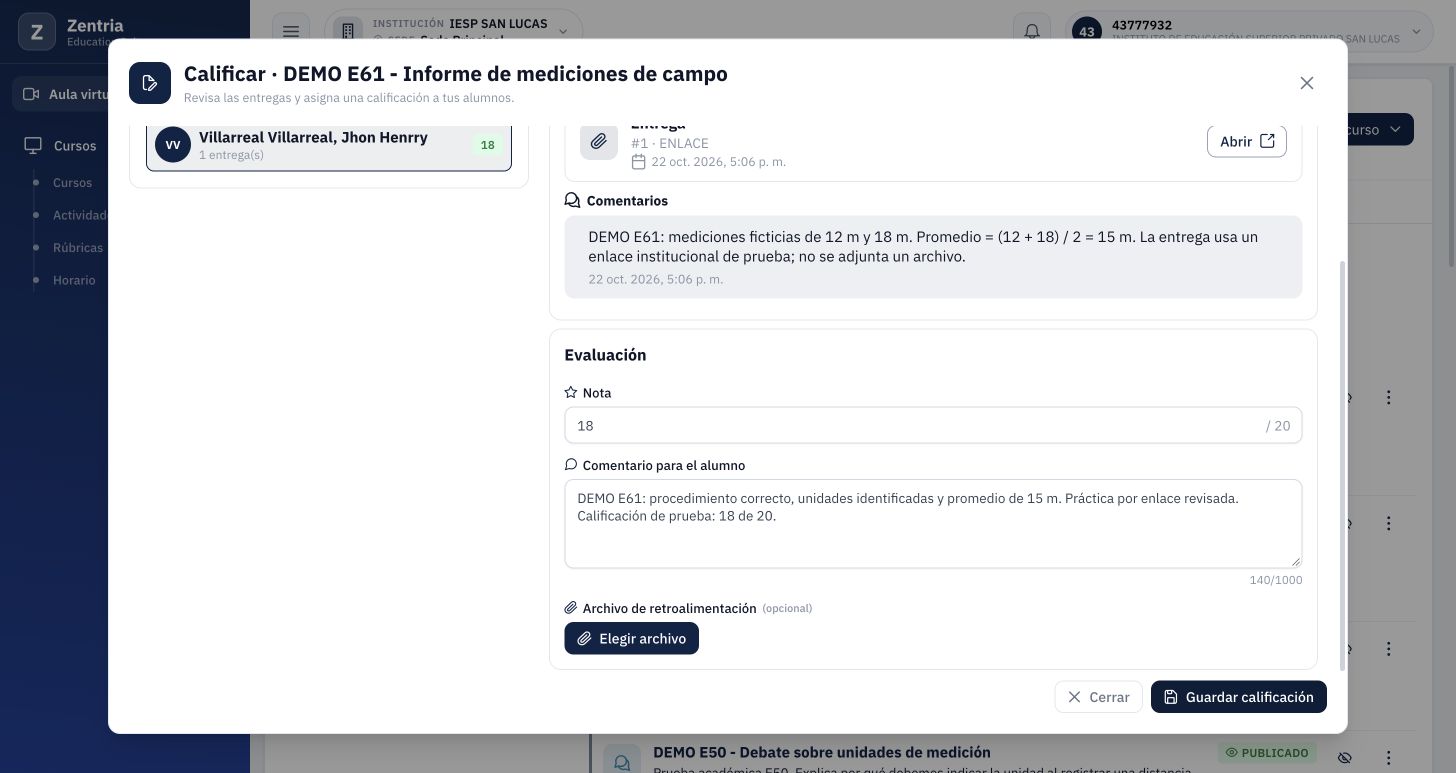Click the '140/1000' character counter
1456x773 pixels.
(x=1275, y=580)
